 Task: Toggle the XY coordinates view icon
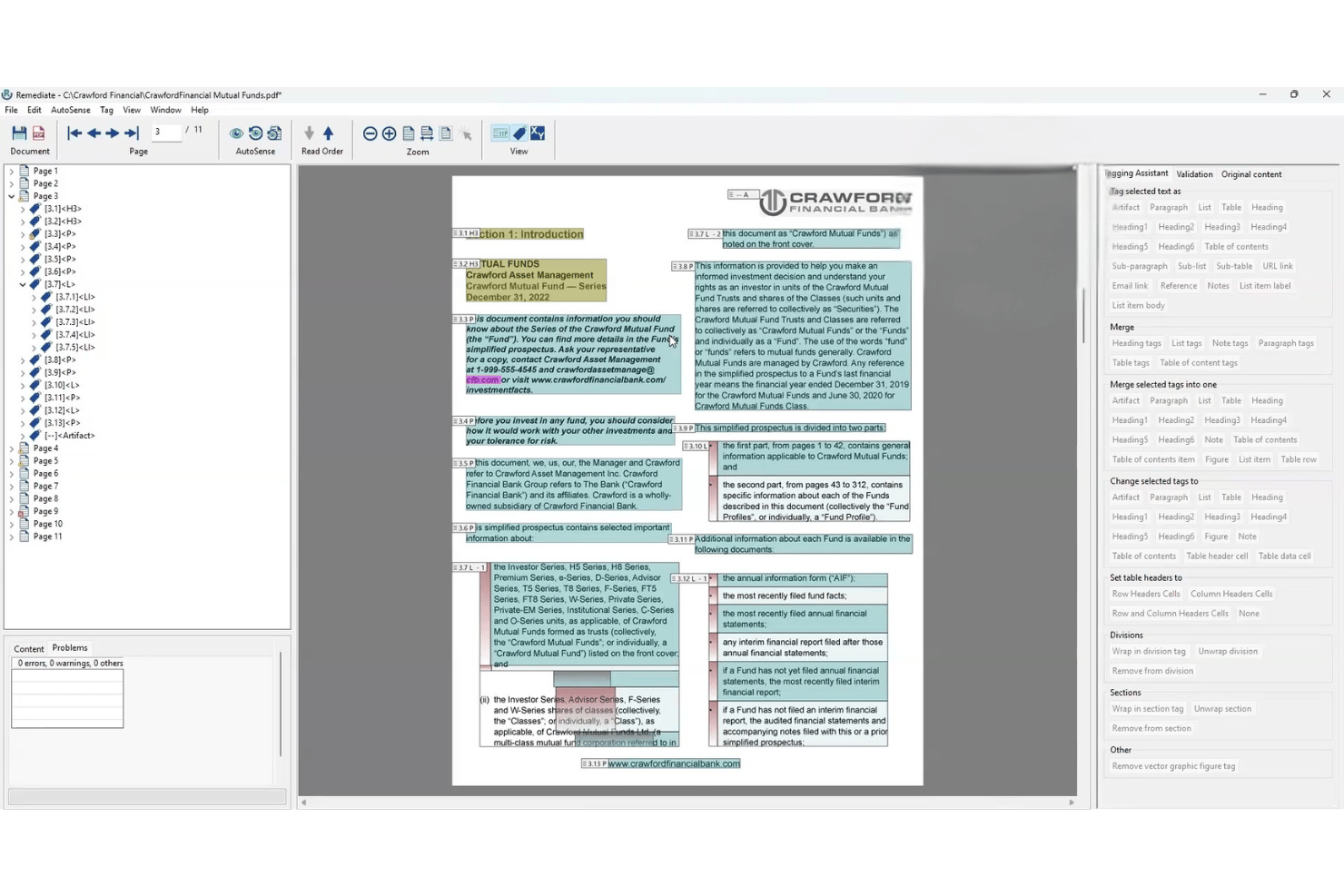pyautogui.click(x=538, y=133)
